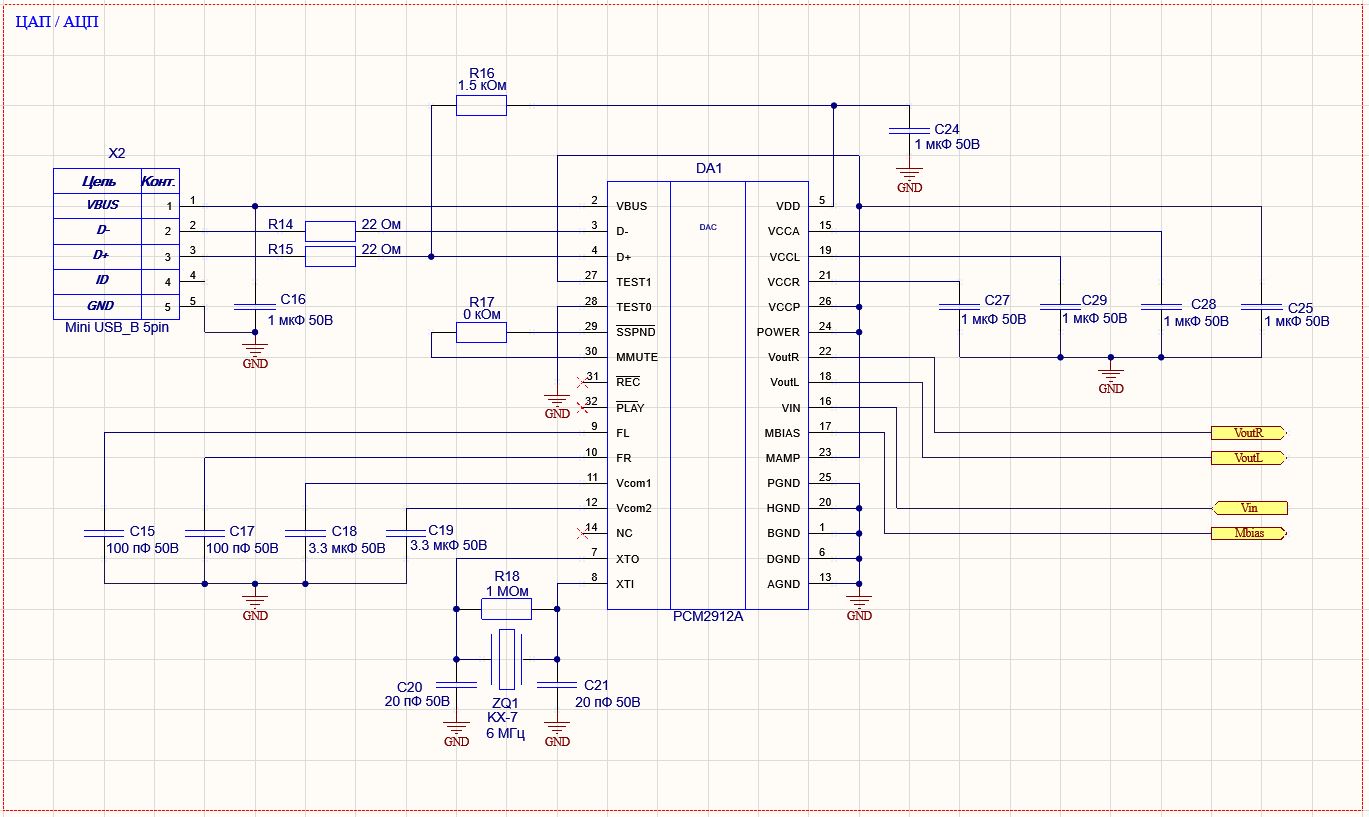Viewport: 1369px width, 817px height.
Task: Select the VoutR output port tag
Action: (x=1249, y=433)
